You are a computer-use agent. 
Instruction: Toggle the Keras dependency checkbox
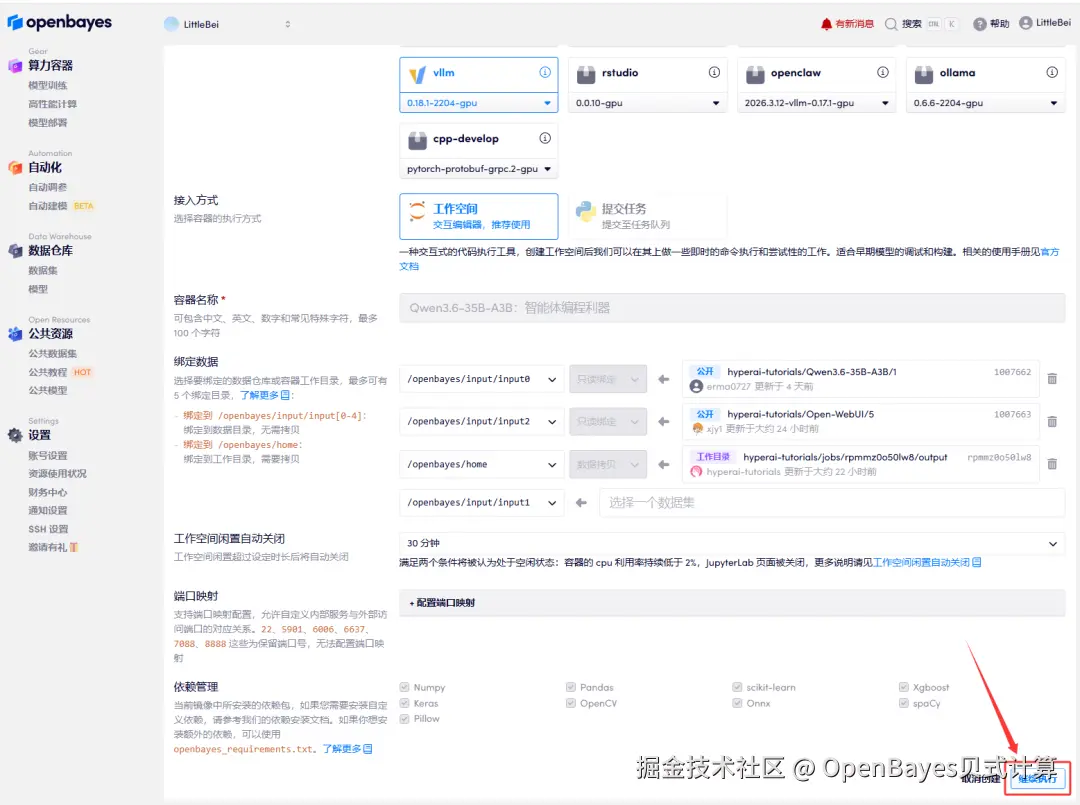coord(404,703)
